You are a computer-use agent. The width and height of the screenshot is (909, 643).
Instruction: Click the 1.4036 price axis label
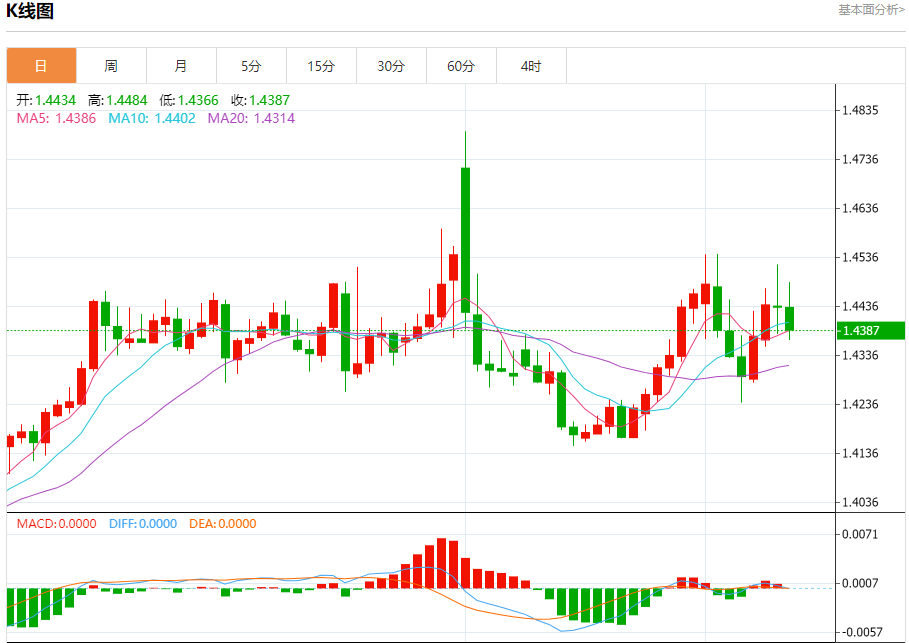(x=860, y=502)
